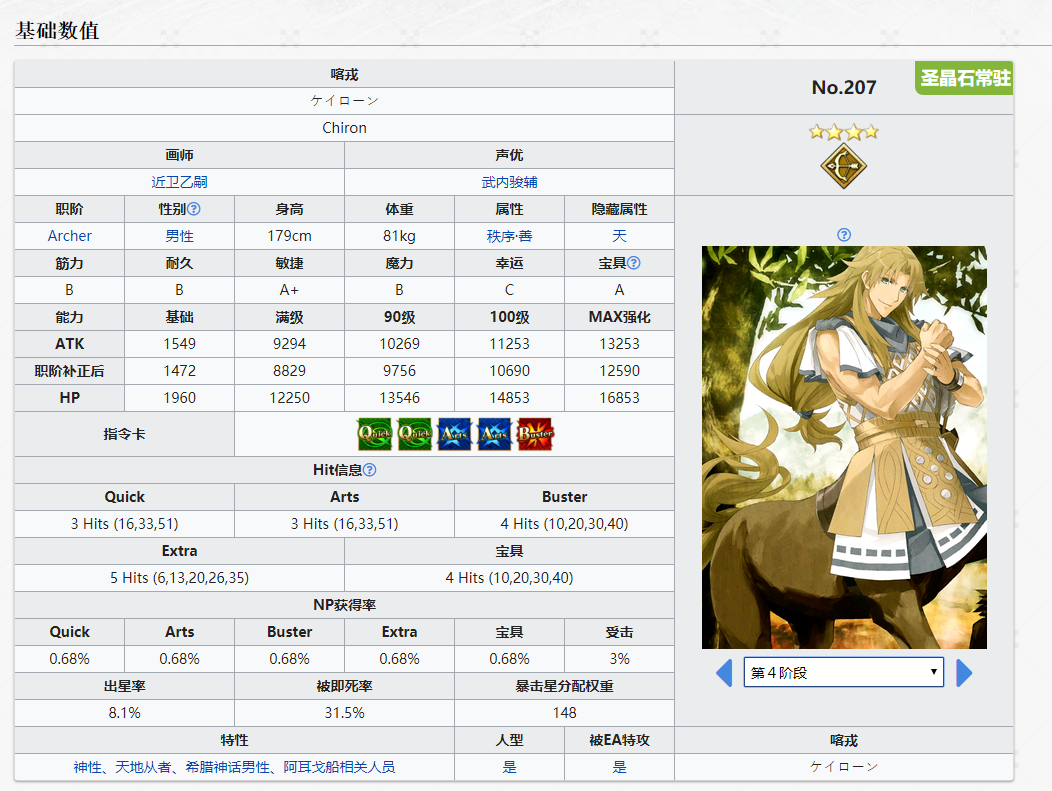Click the Chiron character portrait image
Image resolution: width=1052 pixels, height=791 pixels.
coord(844,447)
